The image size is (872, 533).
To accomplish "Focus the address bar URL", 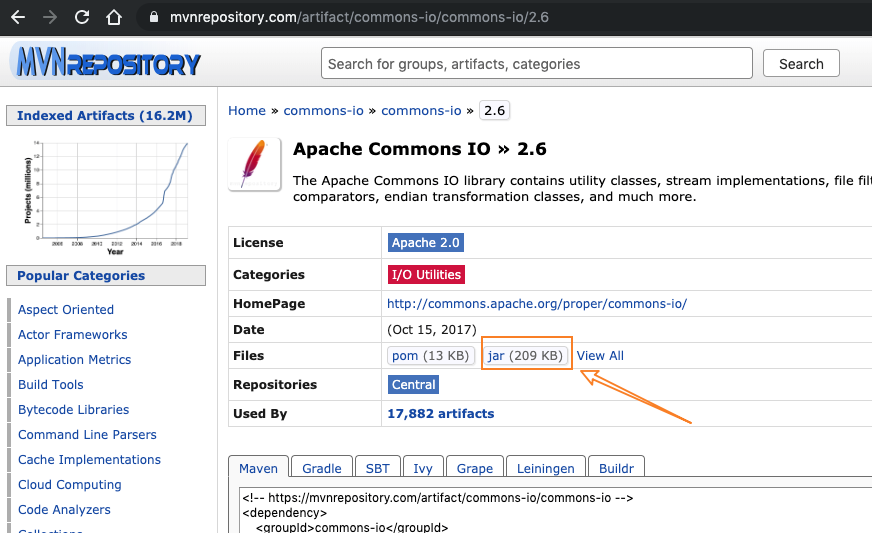I will point(359,17).
